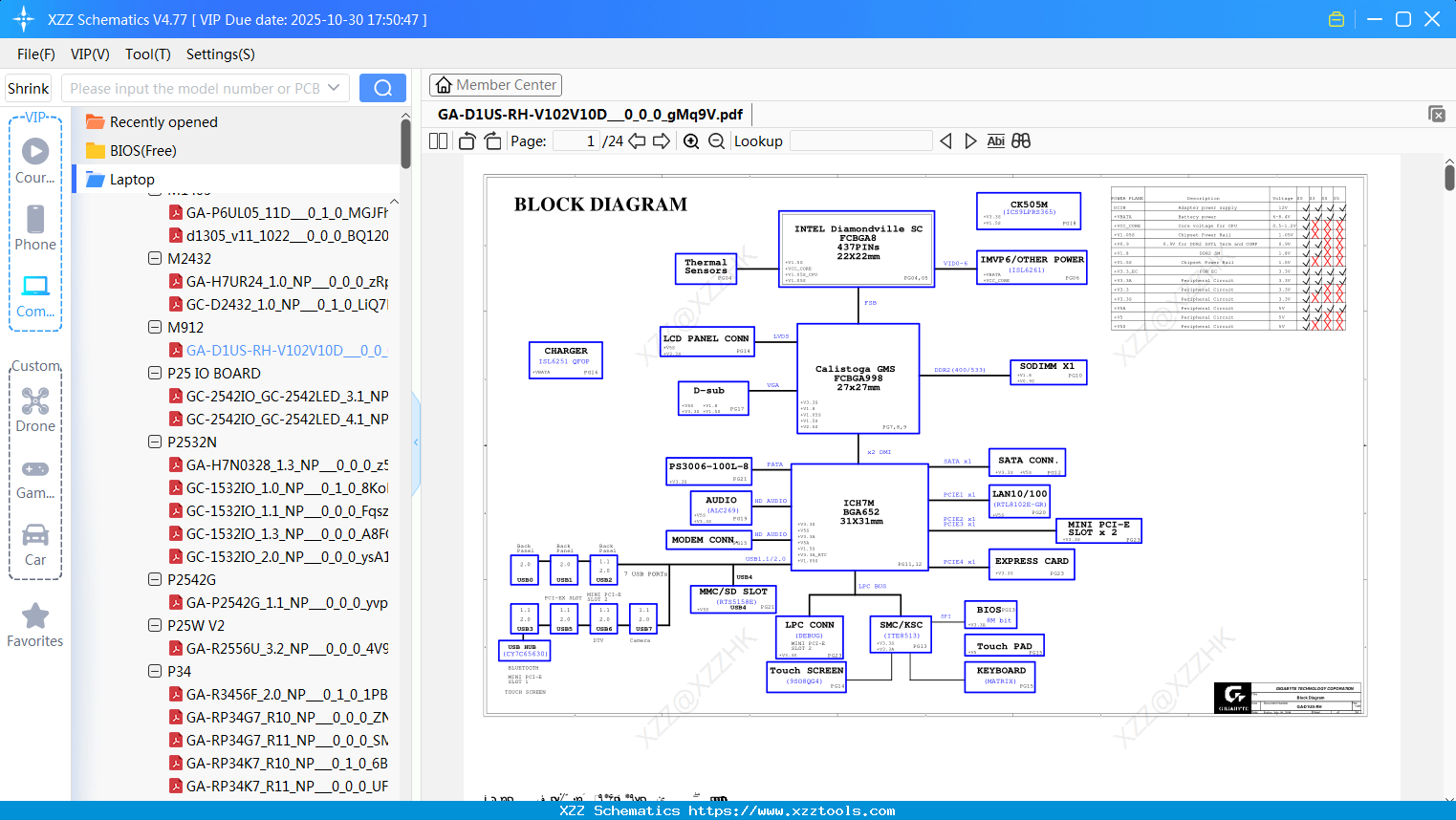Zoom out of the schematic
This screenshot has width=1456, height=820.
pos(716,140)
